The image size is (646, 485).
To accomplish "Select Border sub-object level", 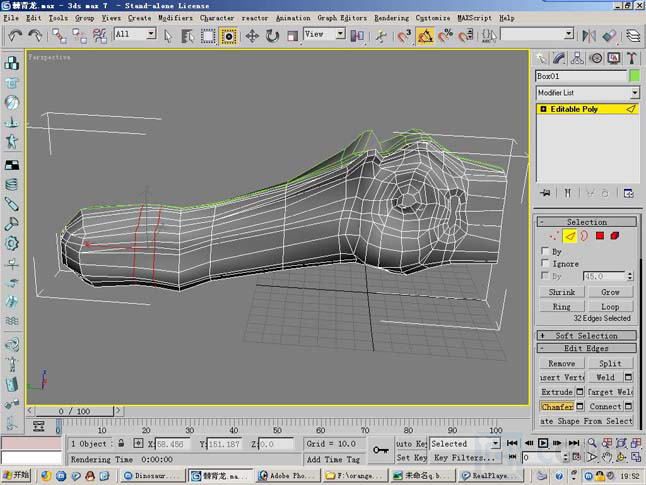I will click(x=584, y=236).
